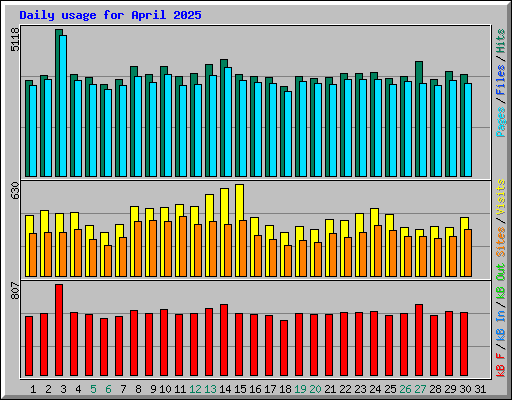The width and height of the screenshot is (512, 400).
Task: Click green weekend day 6 label
Action: tap(108, 389)
